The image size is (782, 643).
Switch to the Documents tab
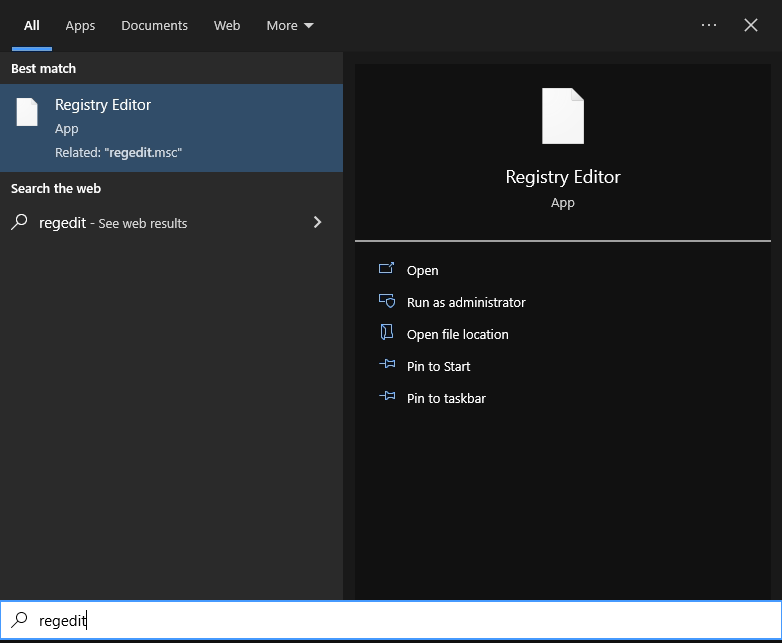pyautogui.click(x=154, y=26)
